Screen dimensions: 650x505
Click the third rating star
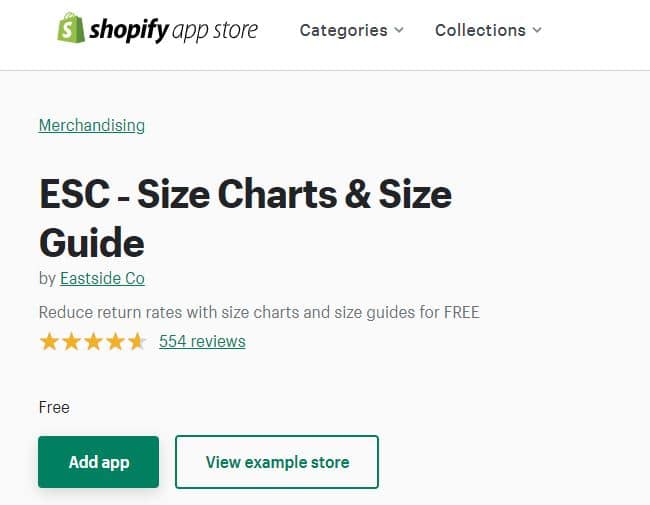coord(93,342)
